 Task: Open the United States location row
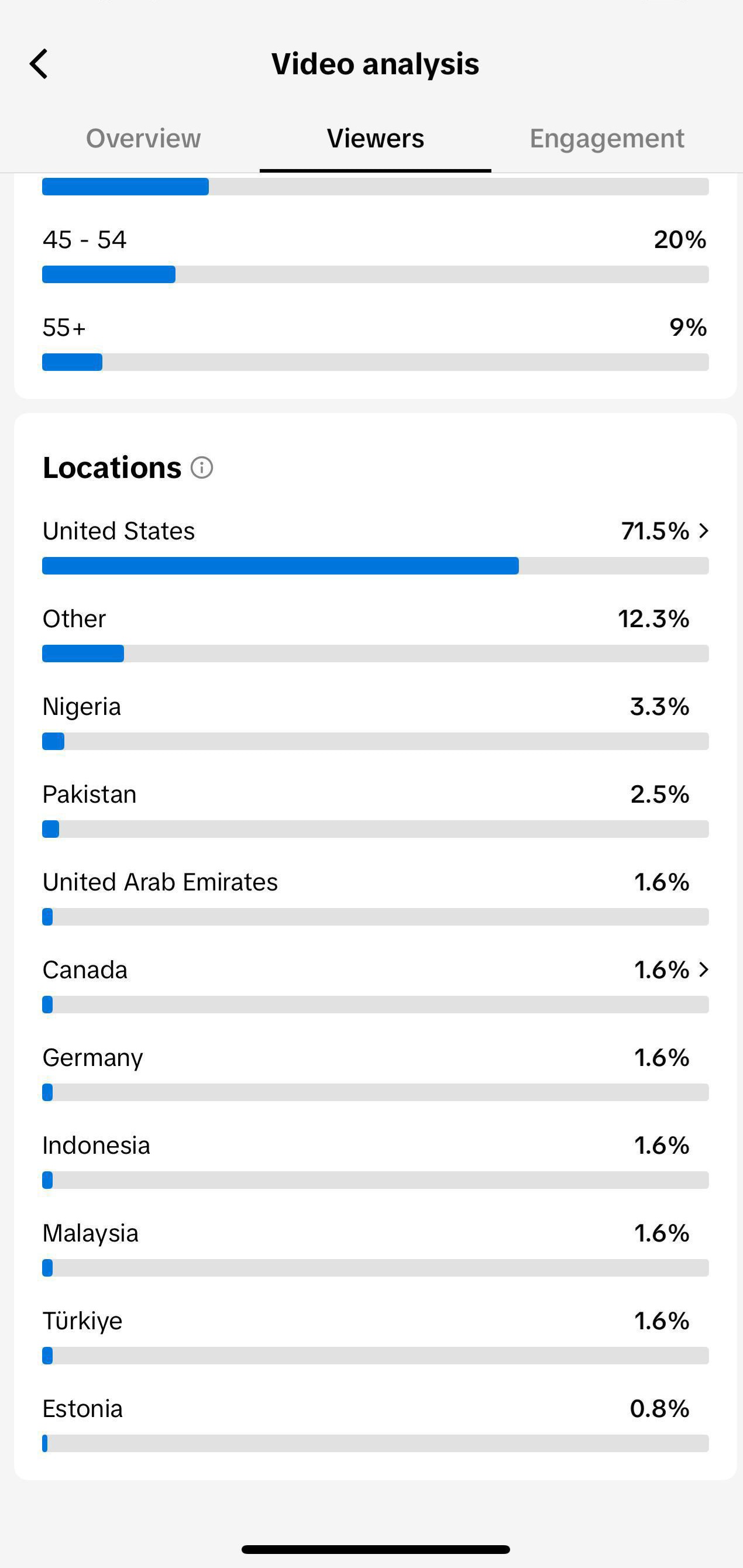point(376,546)
